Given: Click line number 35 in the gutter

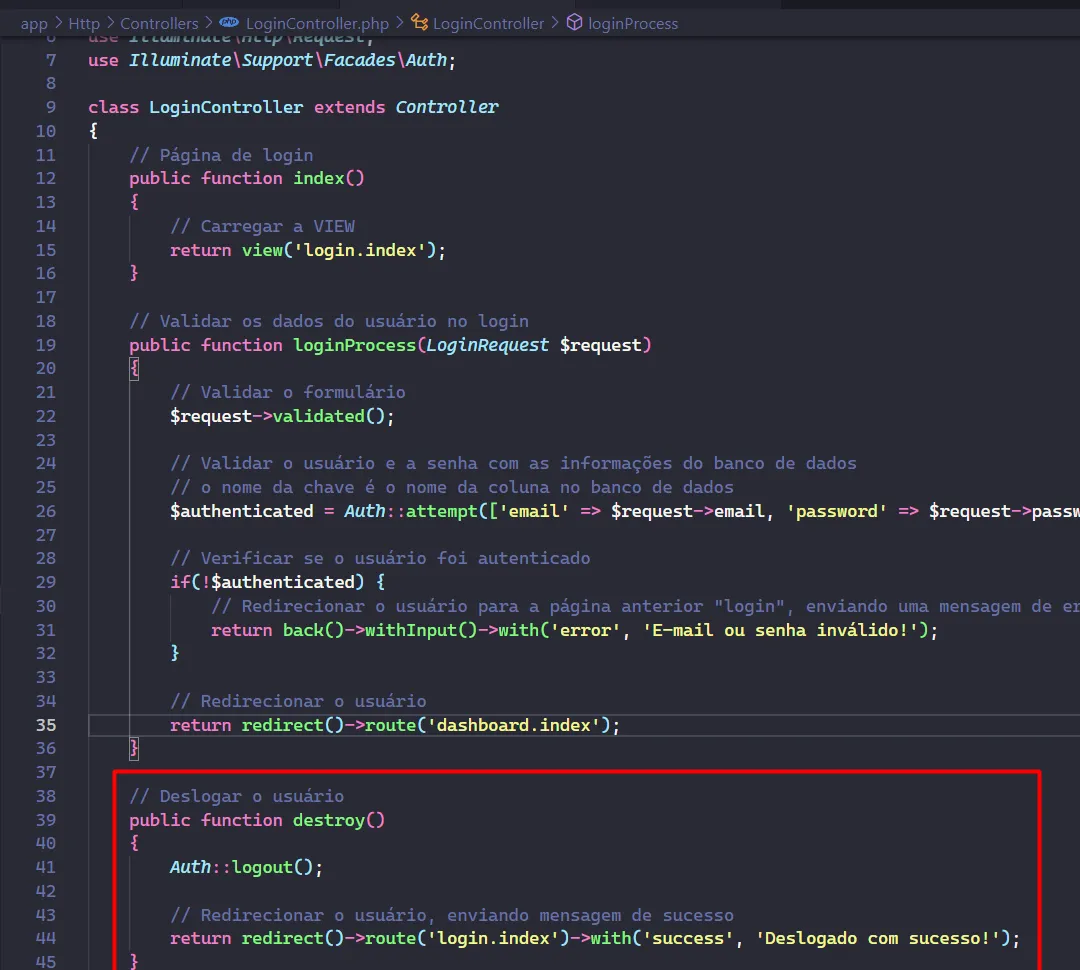Looking at the screenshot, I should point(46,725).
